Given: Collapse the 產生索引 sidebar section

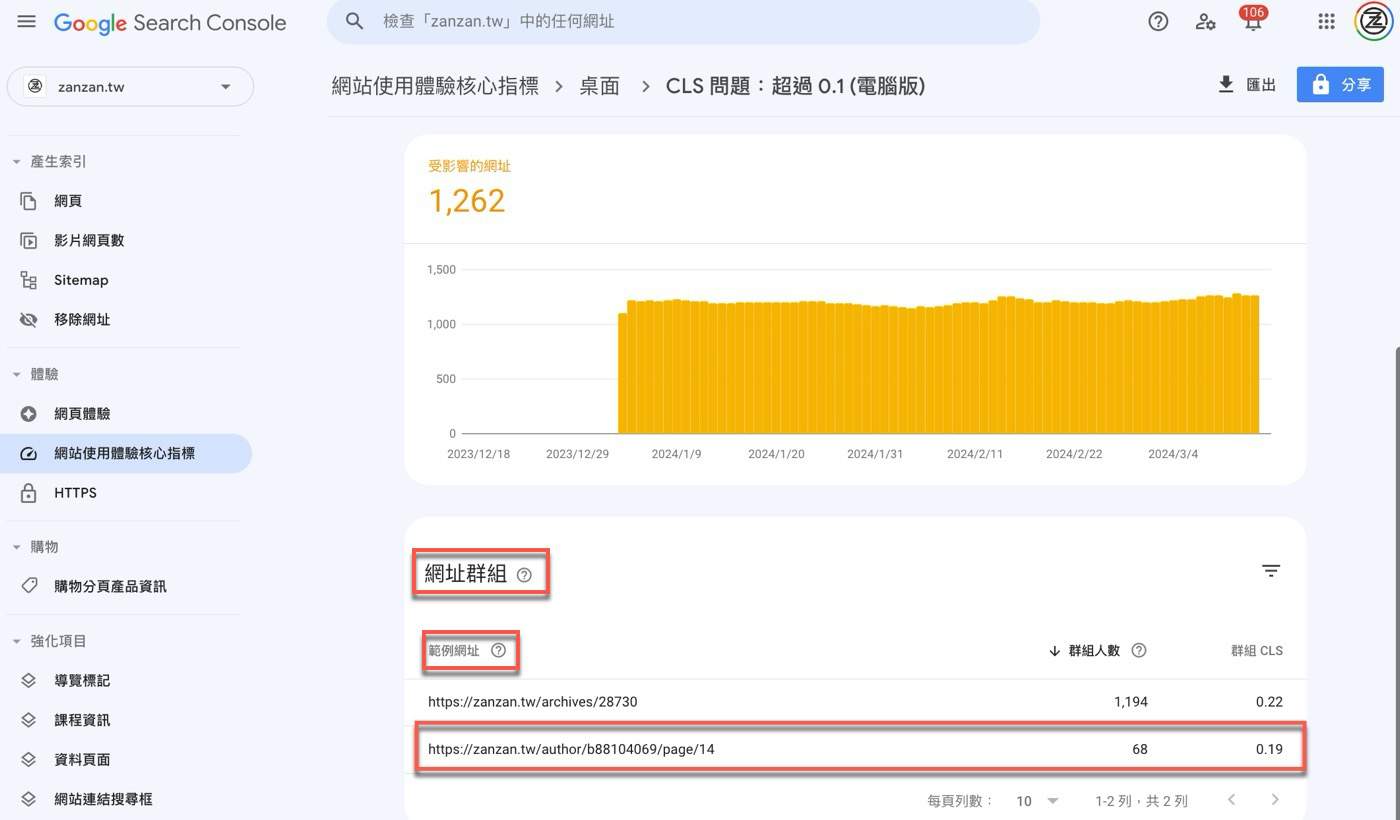Looking at the screenshot, I should (x=17, y=162).
